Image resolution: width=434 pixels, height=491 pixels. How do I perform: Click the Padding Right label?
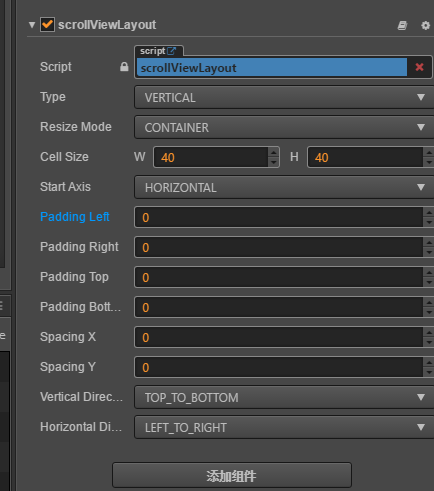click(79, 247)
